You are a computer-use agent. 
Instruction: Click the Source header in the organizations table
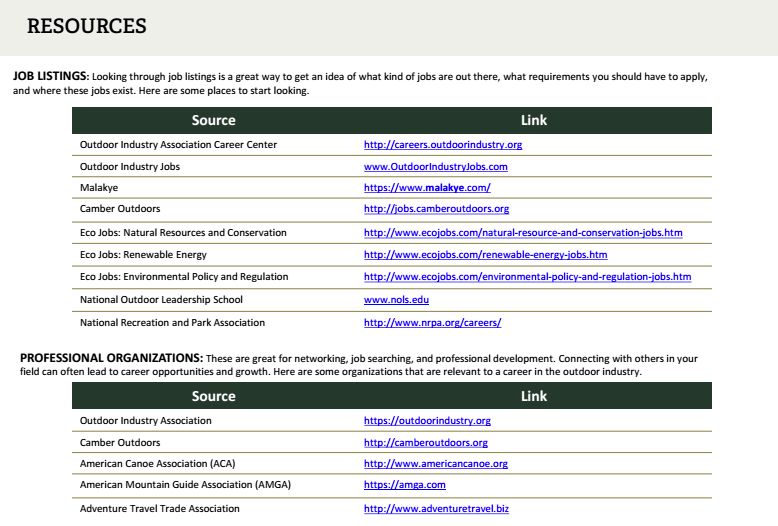coord(213,396)
